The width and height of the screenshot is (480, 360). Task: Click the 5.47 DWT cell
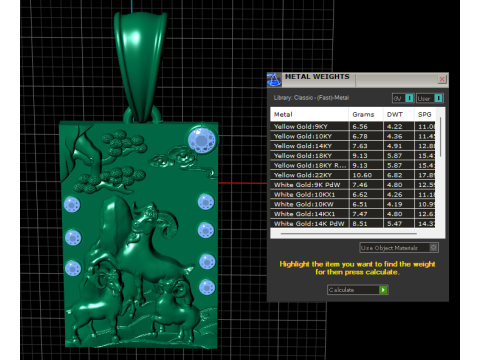click(399, 223)
